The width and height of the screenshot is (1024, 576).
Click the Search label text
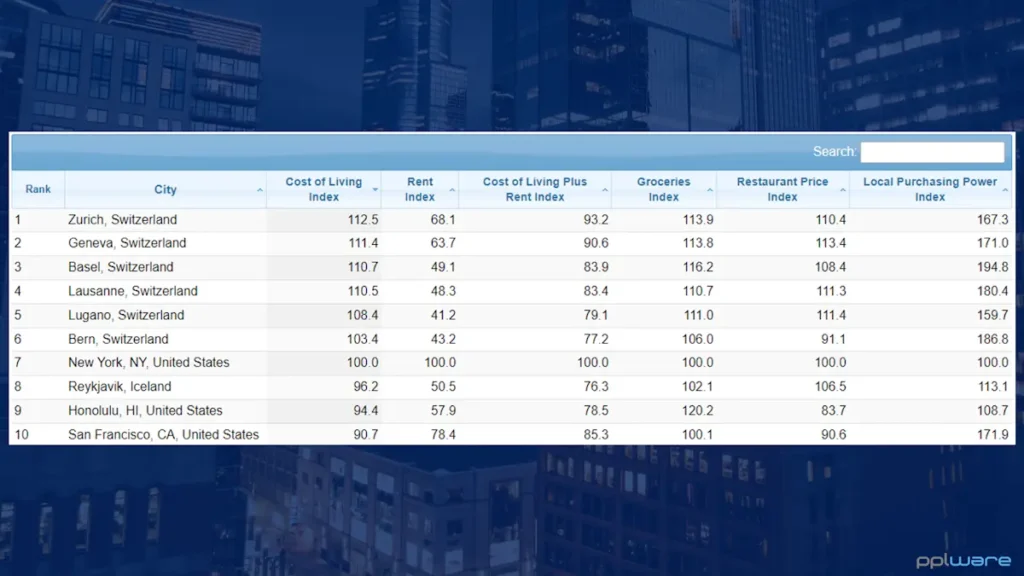(x=834, y=152)
